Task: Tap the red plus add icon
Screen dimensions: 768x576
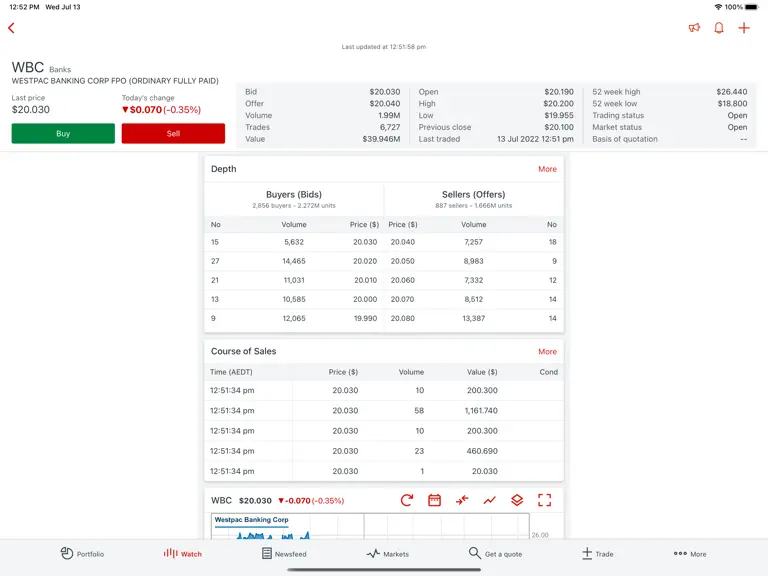Action: (x=744, y=28)
